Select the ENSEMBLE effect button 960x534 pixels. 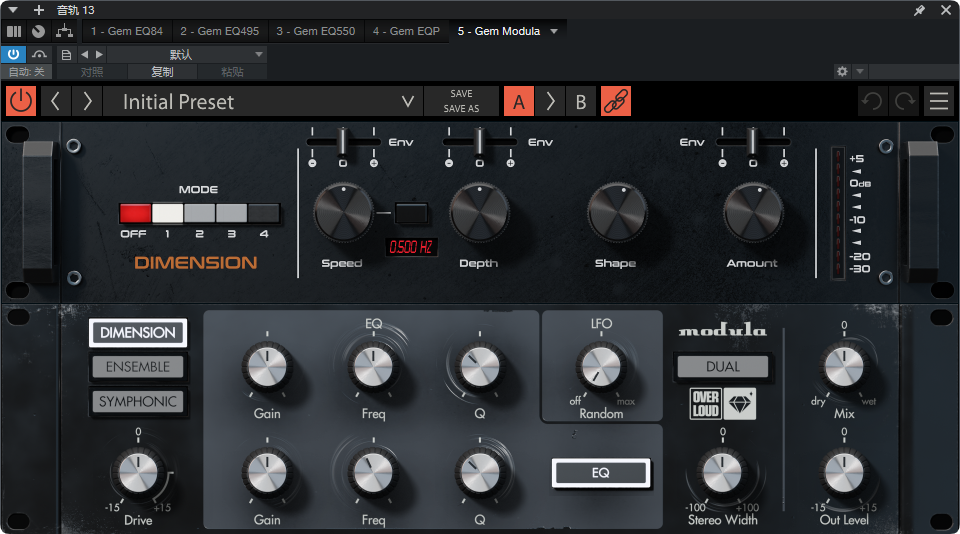pyautogui.click(x=138, y=367)
